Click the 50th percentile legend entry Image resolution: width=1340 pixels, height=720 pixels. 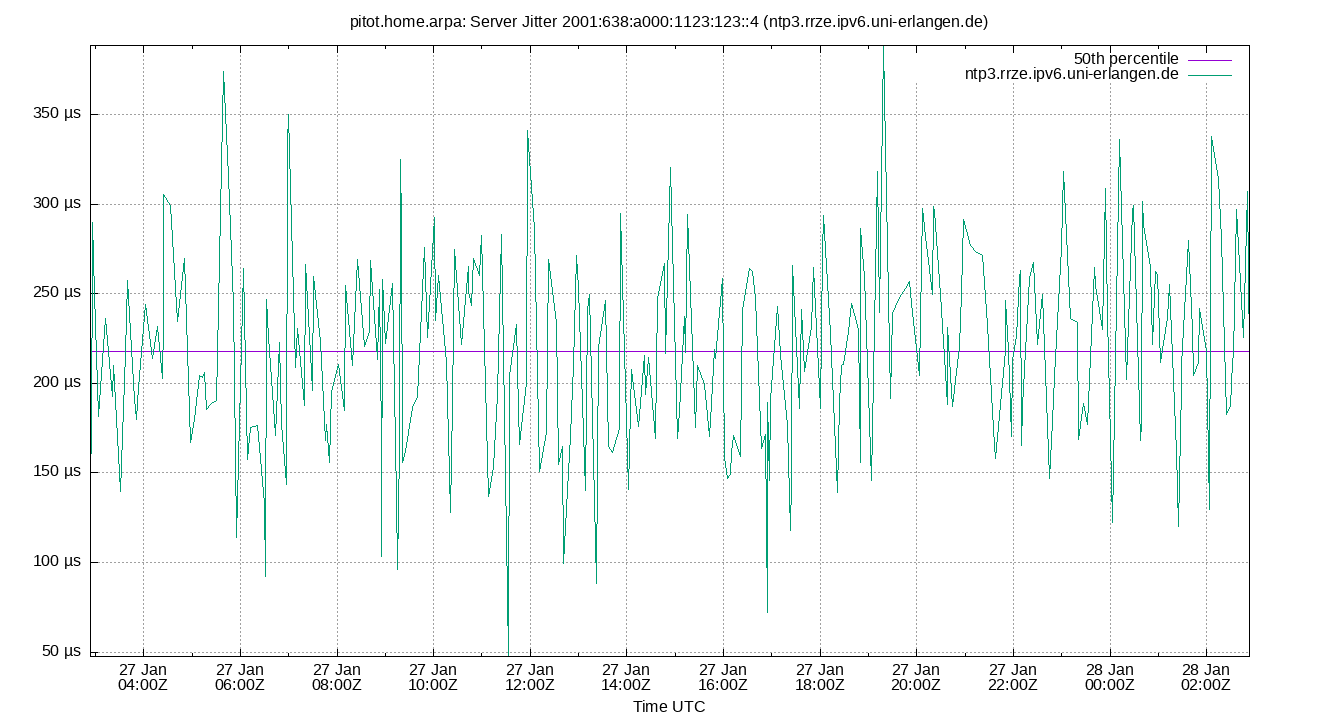click(1125, 59)
